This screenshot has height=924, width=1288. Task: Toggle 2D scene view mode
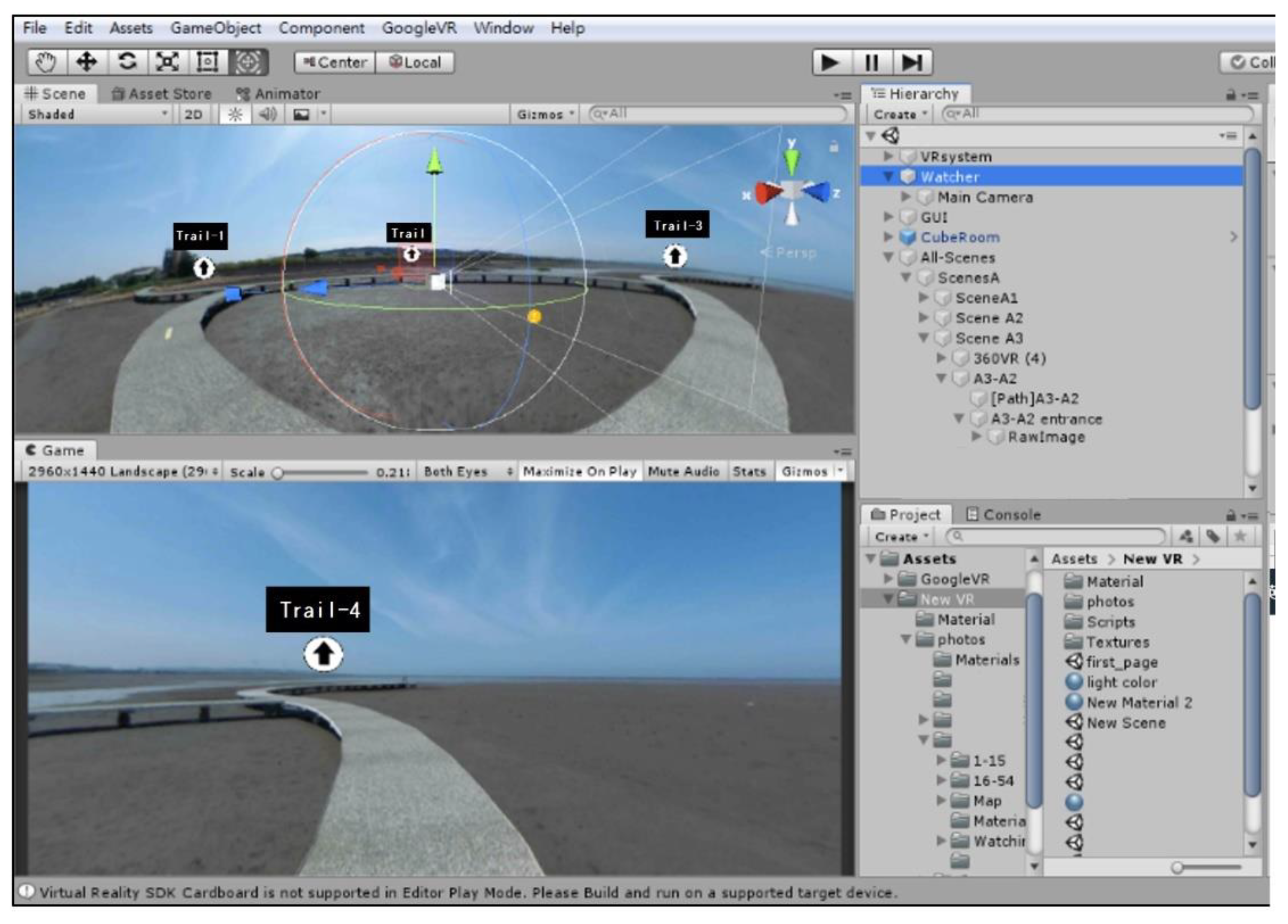pos(193,115)
